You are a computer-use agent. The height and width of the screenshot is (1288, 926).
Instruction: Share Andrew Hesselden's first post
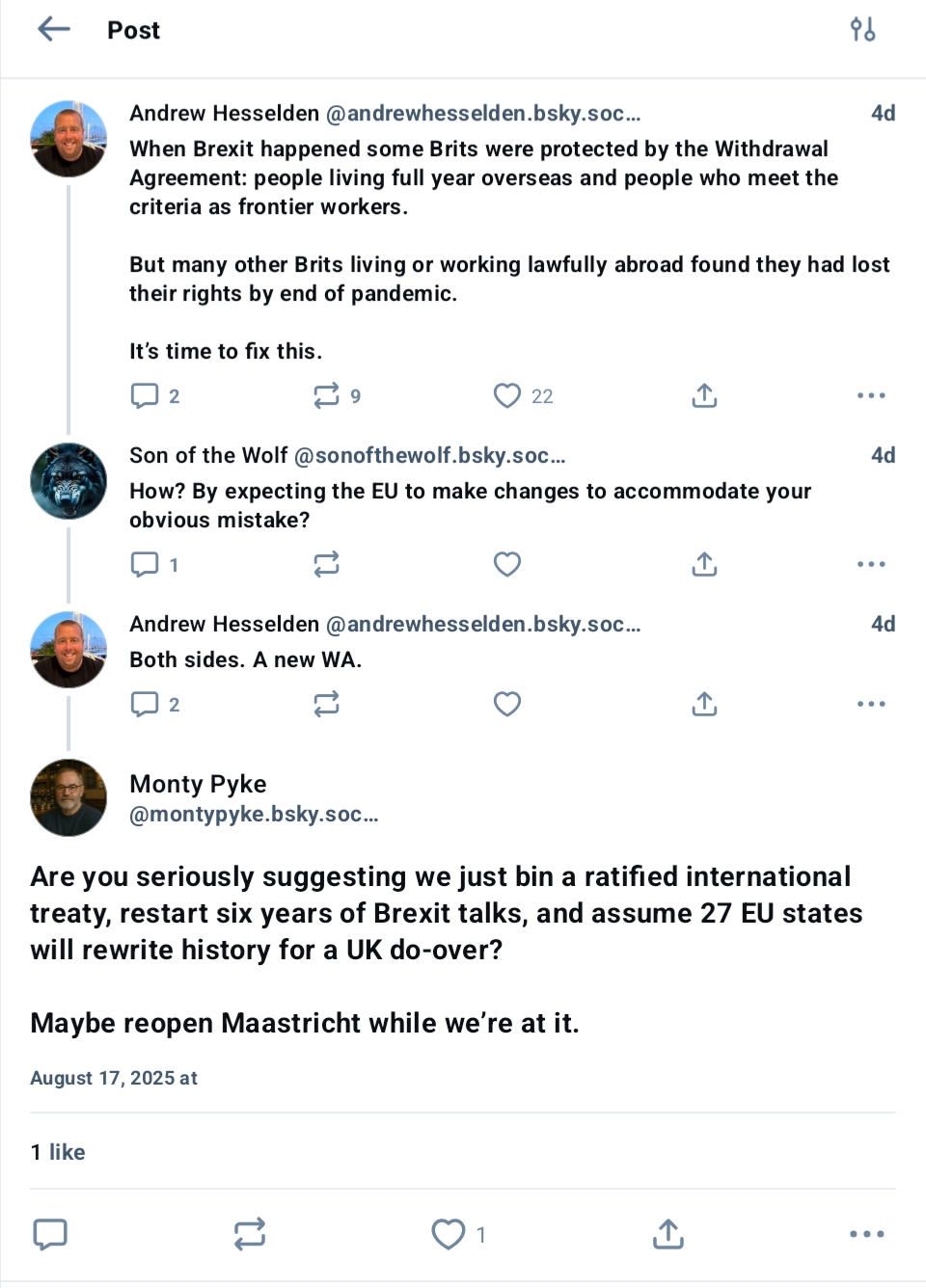[x=704, y=396]
